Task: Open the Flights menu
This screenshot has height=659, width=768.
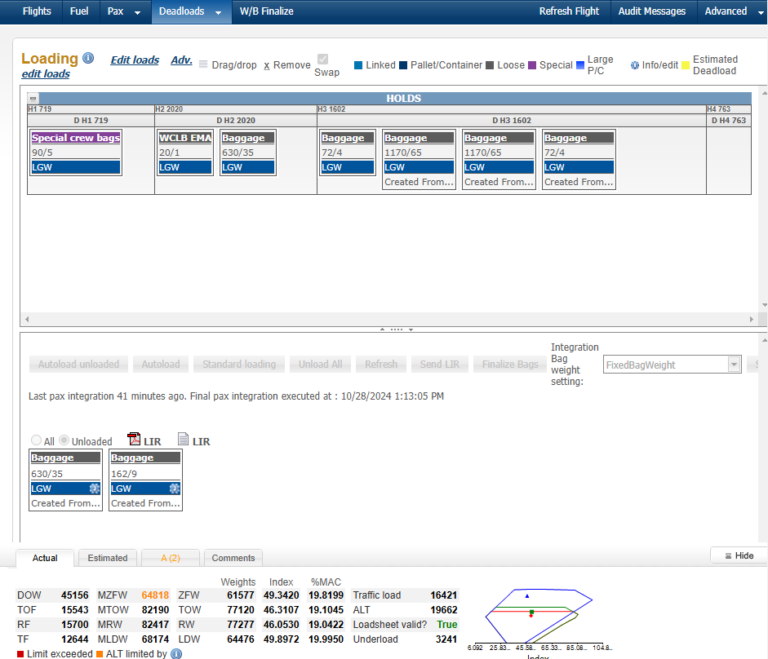Action: [x=37, y=11]
